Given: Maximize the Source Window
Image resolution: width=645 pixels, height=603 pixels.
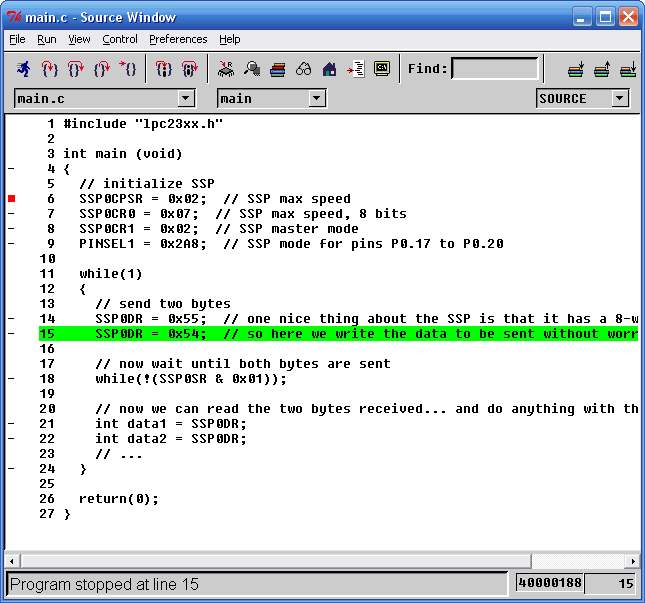Looking at the screenshot, I should (x=605, y=17).
